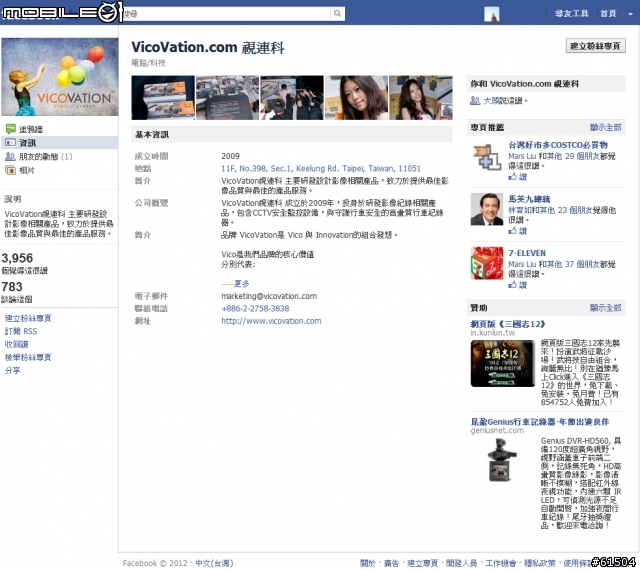Click the 檢舉粉絲專頁 report link
The height and width of the screenshot is (570, 640).
coord(28,357)
